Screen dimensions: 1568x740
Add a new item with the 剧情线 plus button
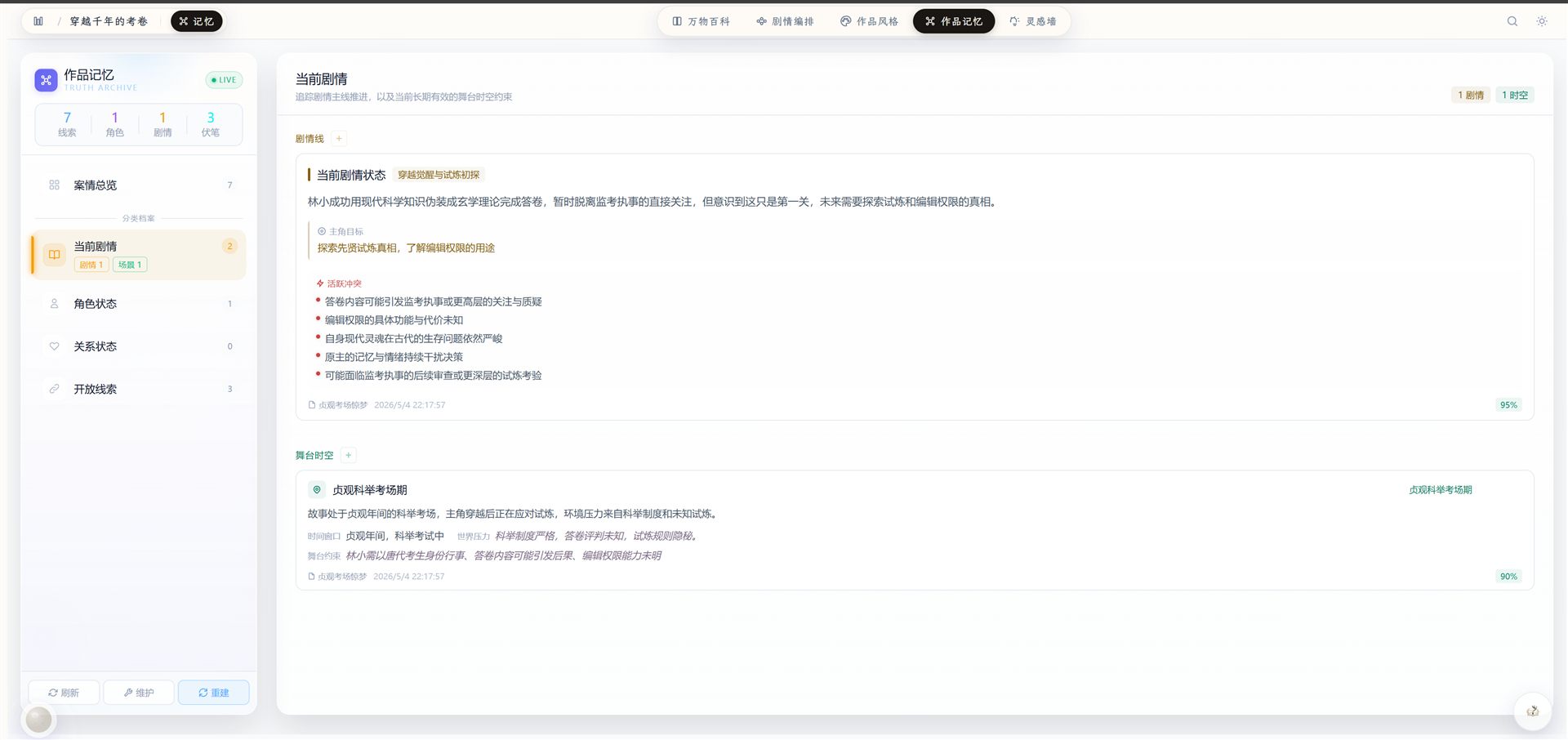(339, 139)
